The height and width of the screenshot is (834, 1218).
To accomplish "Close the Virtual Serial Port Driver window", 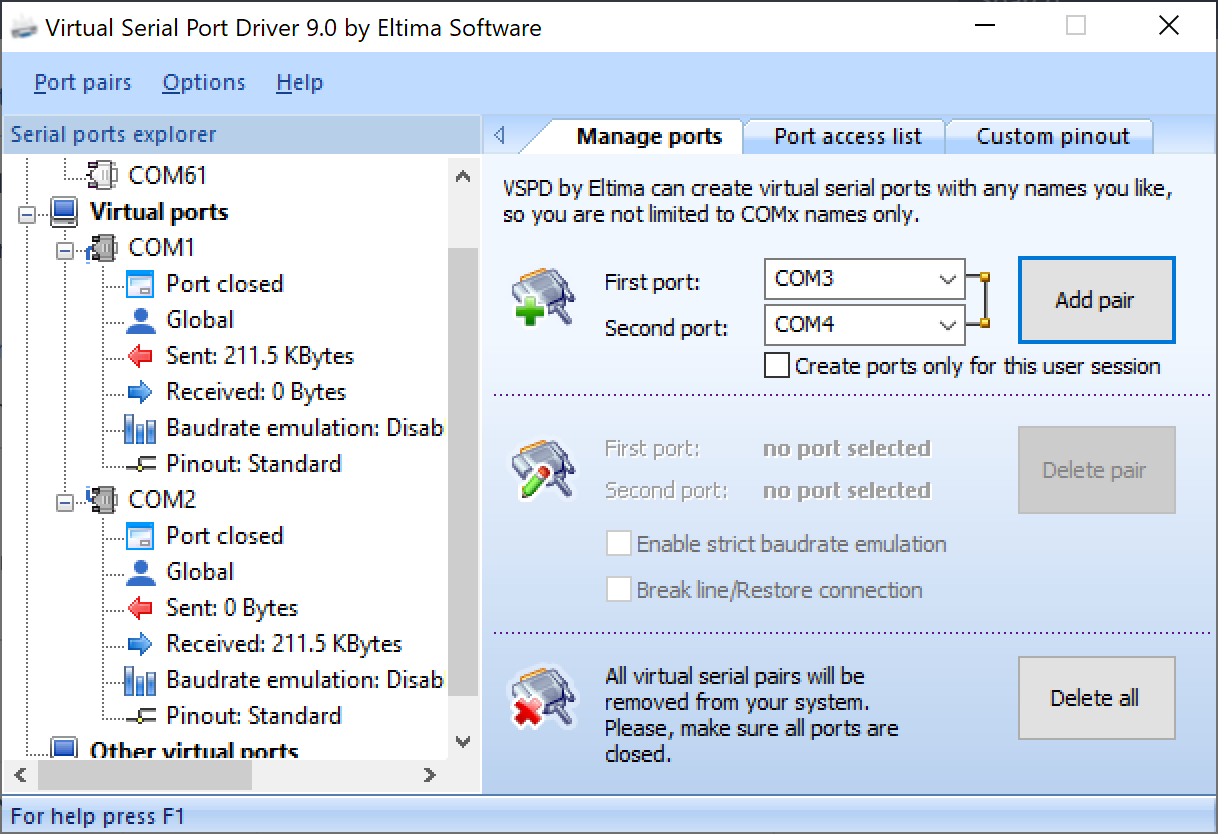I will [x=1168, y=26].
